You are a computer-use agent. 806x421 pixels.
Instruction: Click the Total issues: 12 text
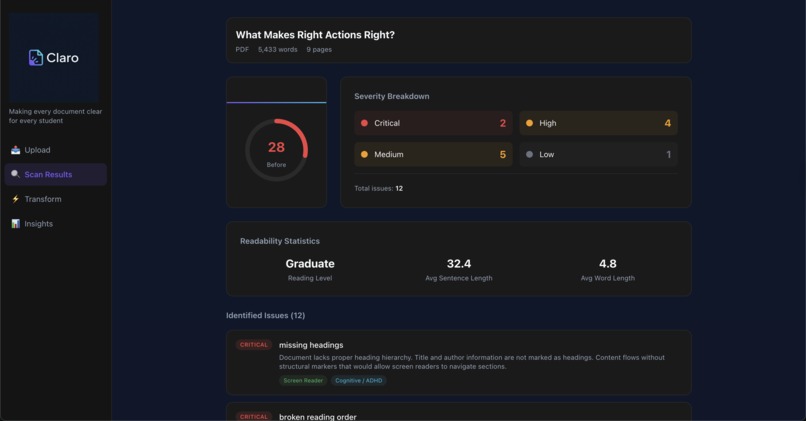[x=378, y=189]
